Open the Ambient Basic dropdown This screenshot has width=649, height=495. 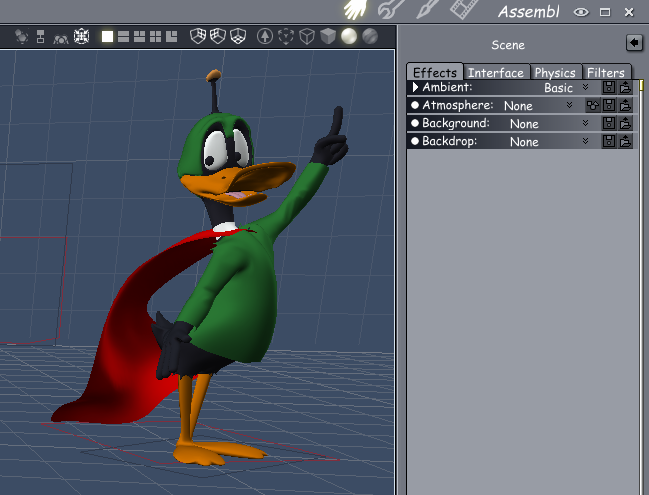tap(585, 87)
